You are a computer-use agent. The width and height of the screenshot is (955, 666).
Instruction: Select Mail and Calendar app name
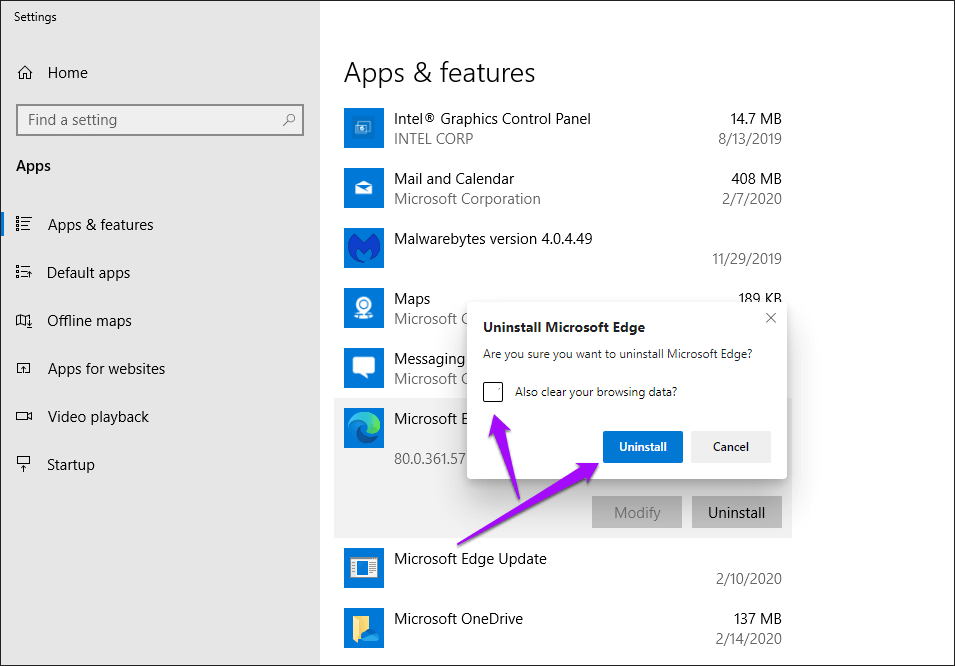[454, 179]
